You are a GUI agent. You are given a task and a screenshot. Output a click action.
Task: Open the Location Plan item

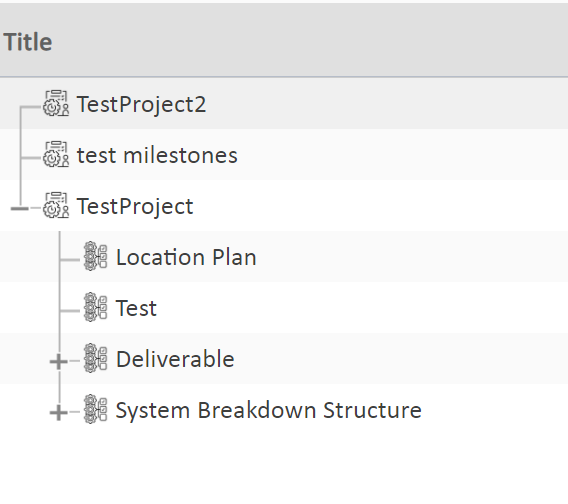[x=186, y=257]
